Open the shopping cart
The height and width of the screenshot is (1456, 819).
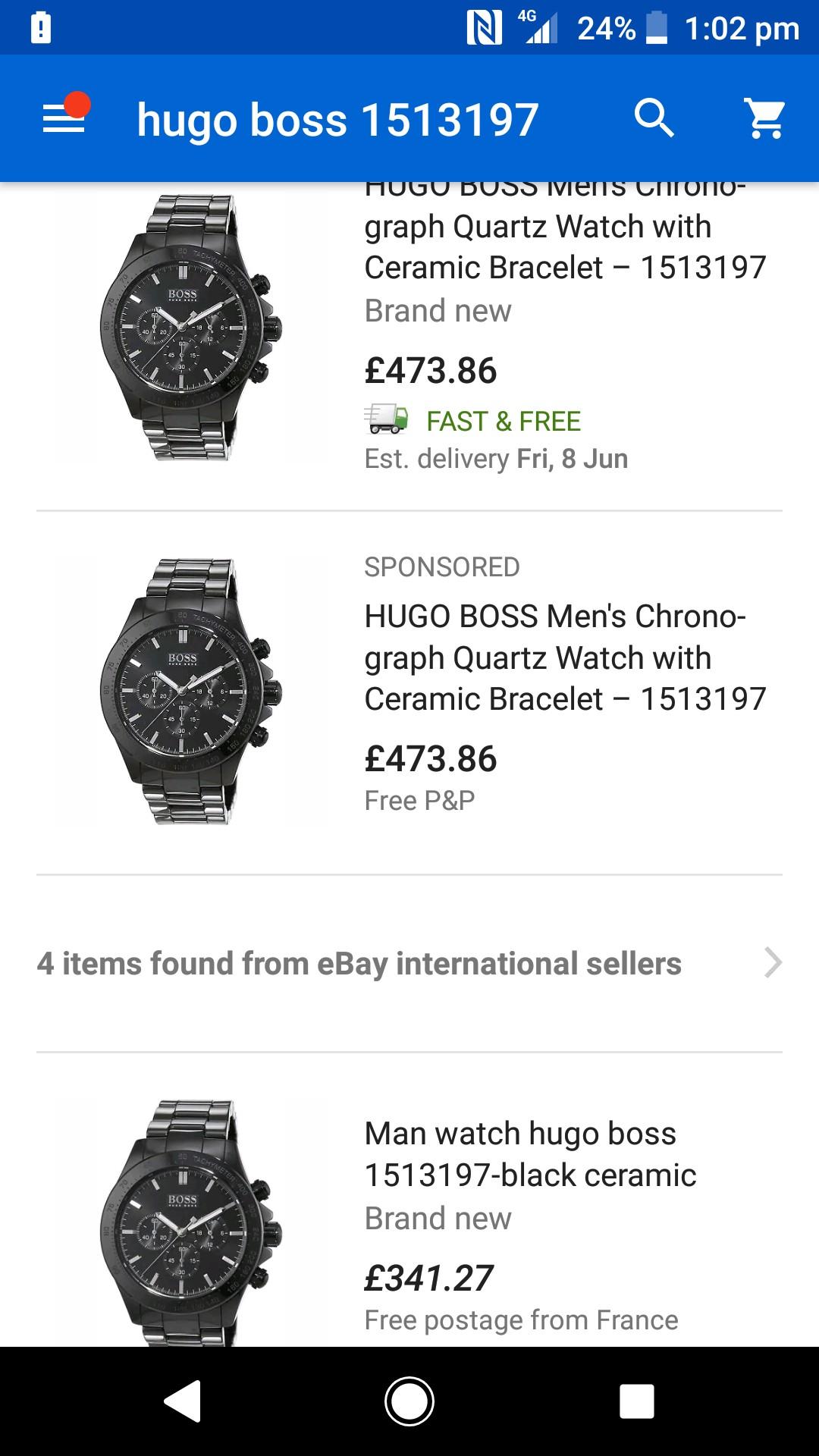766,118
